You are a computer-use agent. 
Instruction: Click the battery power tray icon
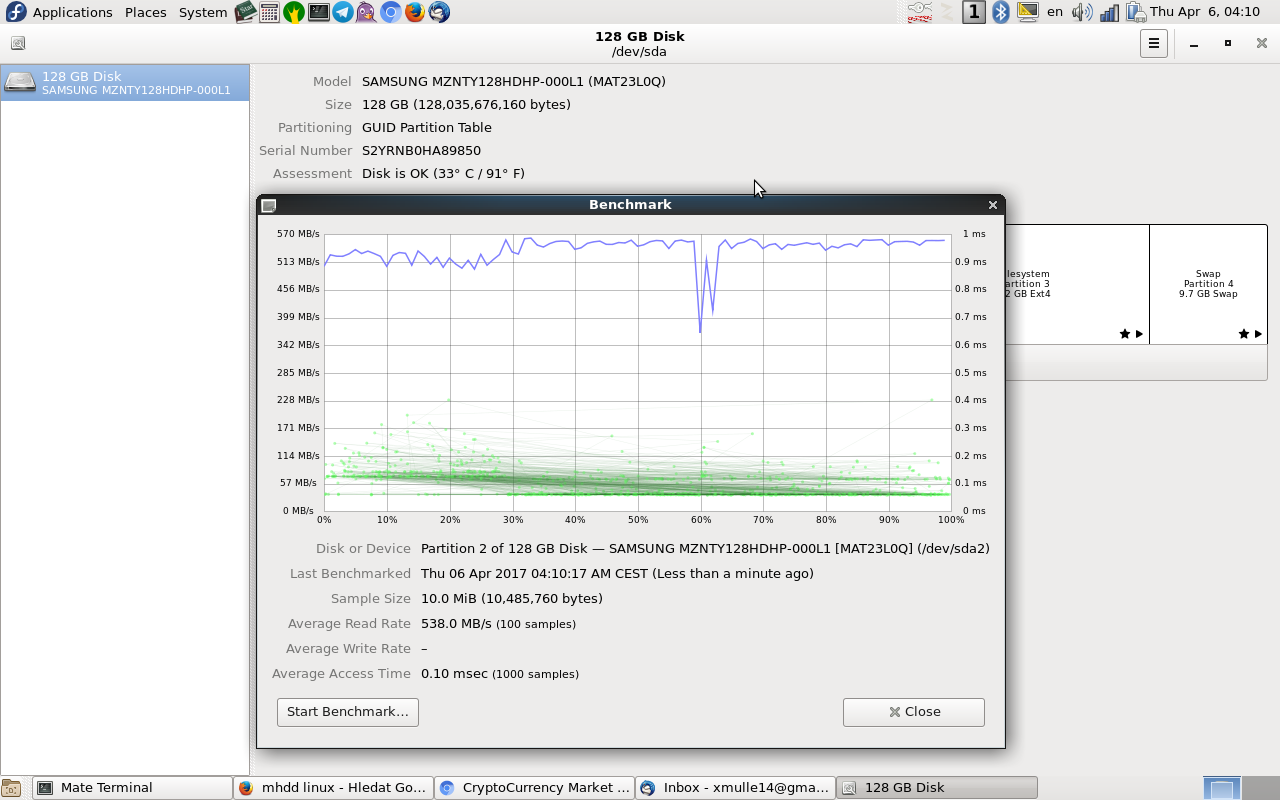(1135, 12)
